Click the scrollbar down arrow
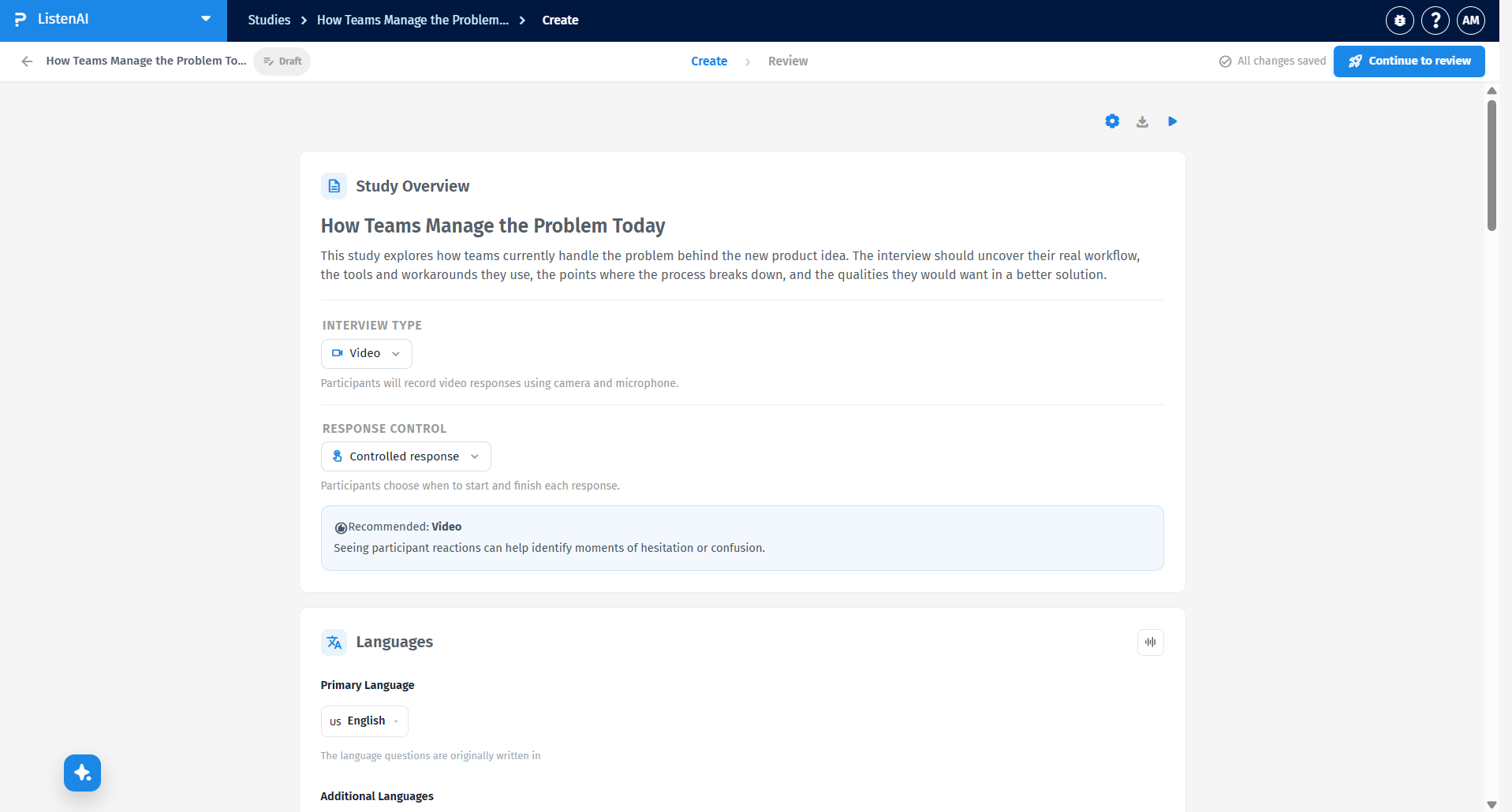This screenshot has height=812, width=1512. (x=1491, y=804)
